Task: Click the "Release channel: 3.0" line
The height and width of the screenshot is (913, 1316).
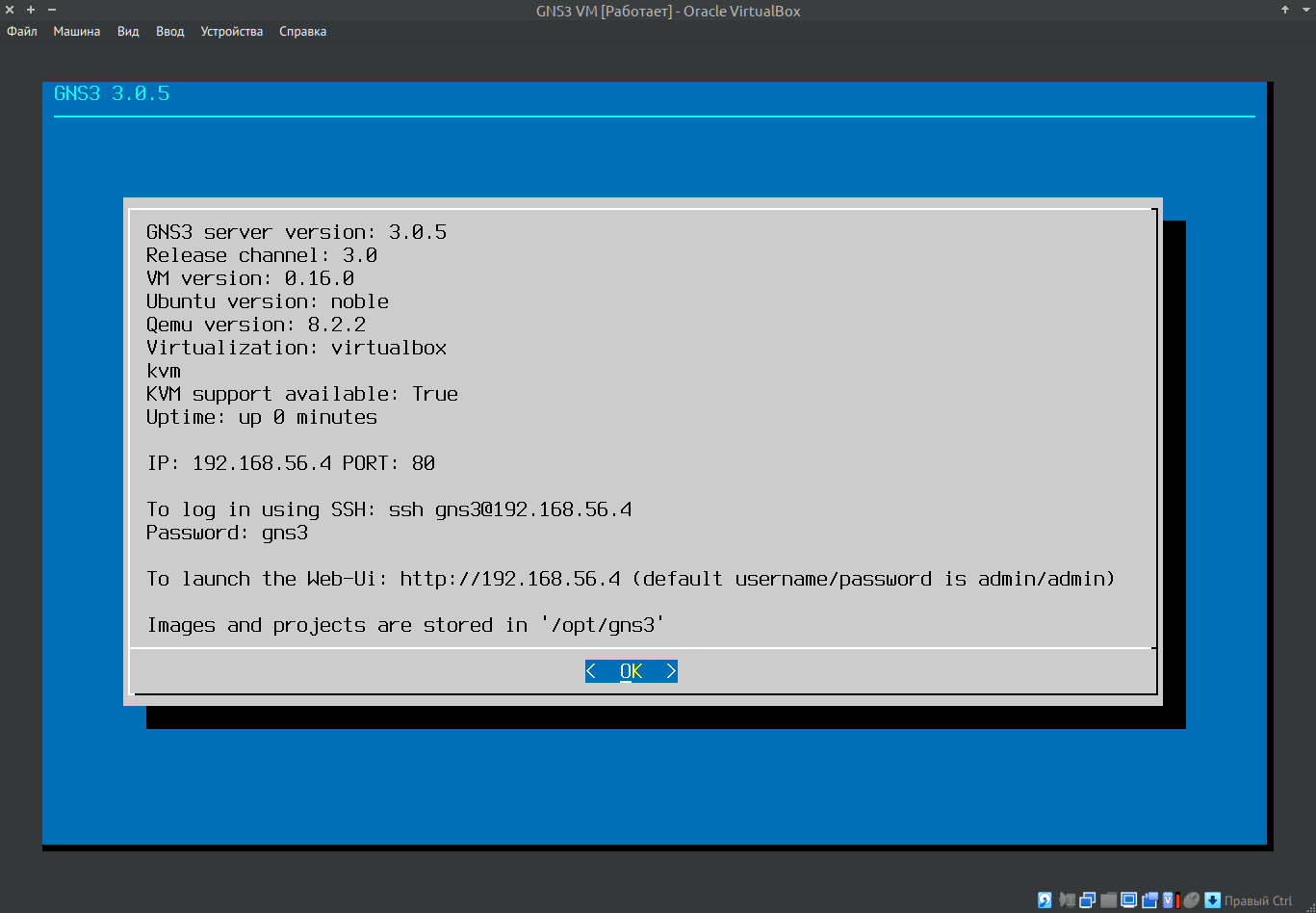Action: [262, 255]
